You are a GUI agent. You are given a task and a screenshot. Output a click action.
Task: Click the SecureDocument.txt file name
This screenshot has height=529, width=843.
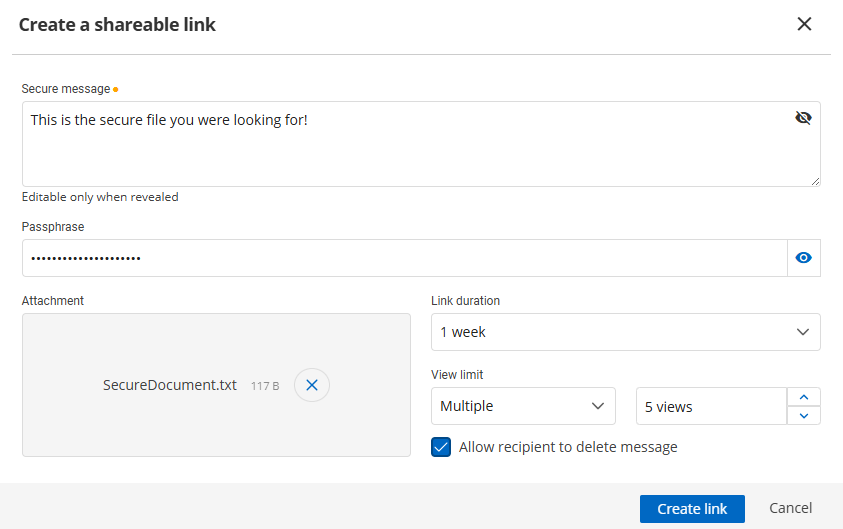coord(170,385)
